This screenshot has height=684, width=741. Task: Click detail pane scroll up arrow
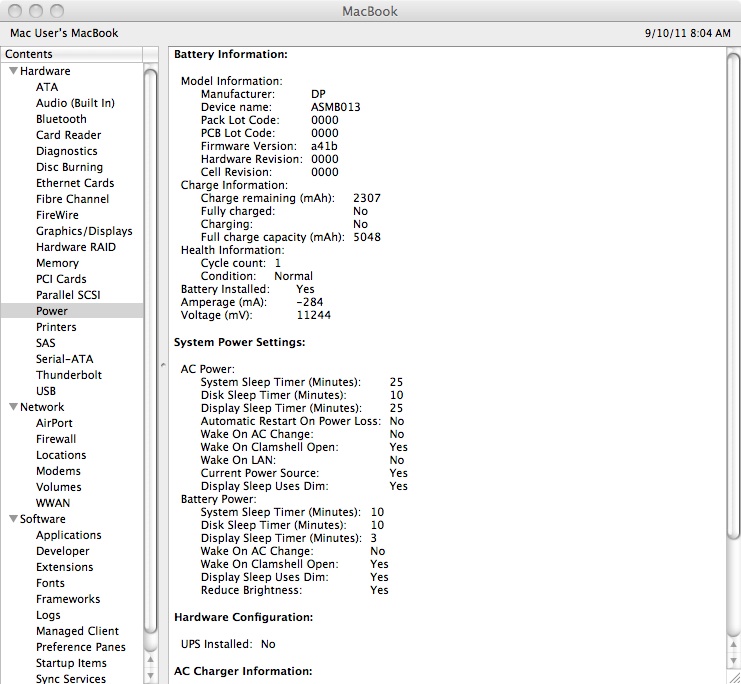pos(733,644)
